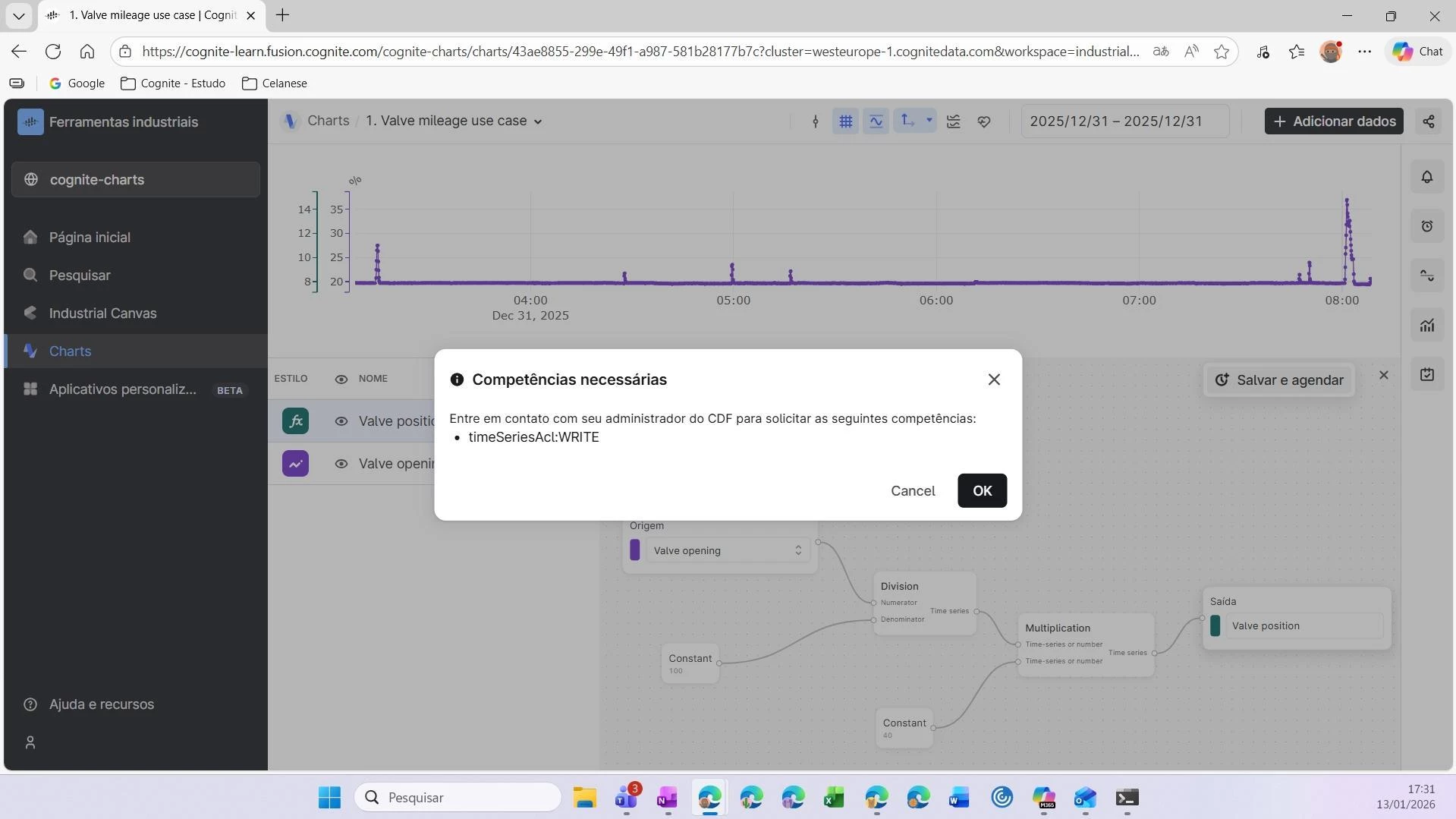The height and width of the screenshot is (819, 1456).
Task: Open the Origem Valve opening dropdown
Action: (727, 550)
